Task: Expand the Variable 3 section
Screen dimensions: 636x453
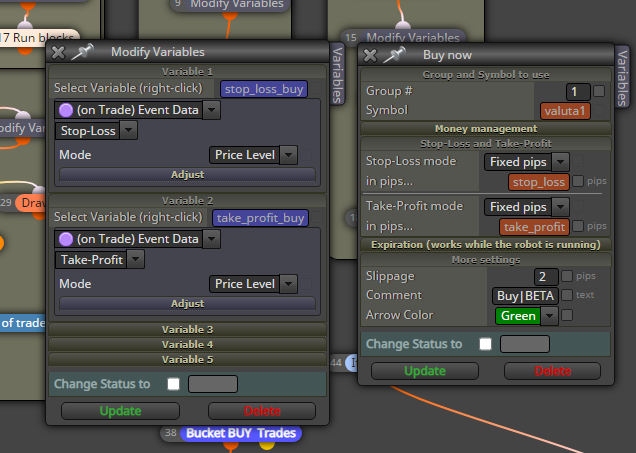Action: click(x=187, y=329)
